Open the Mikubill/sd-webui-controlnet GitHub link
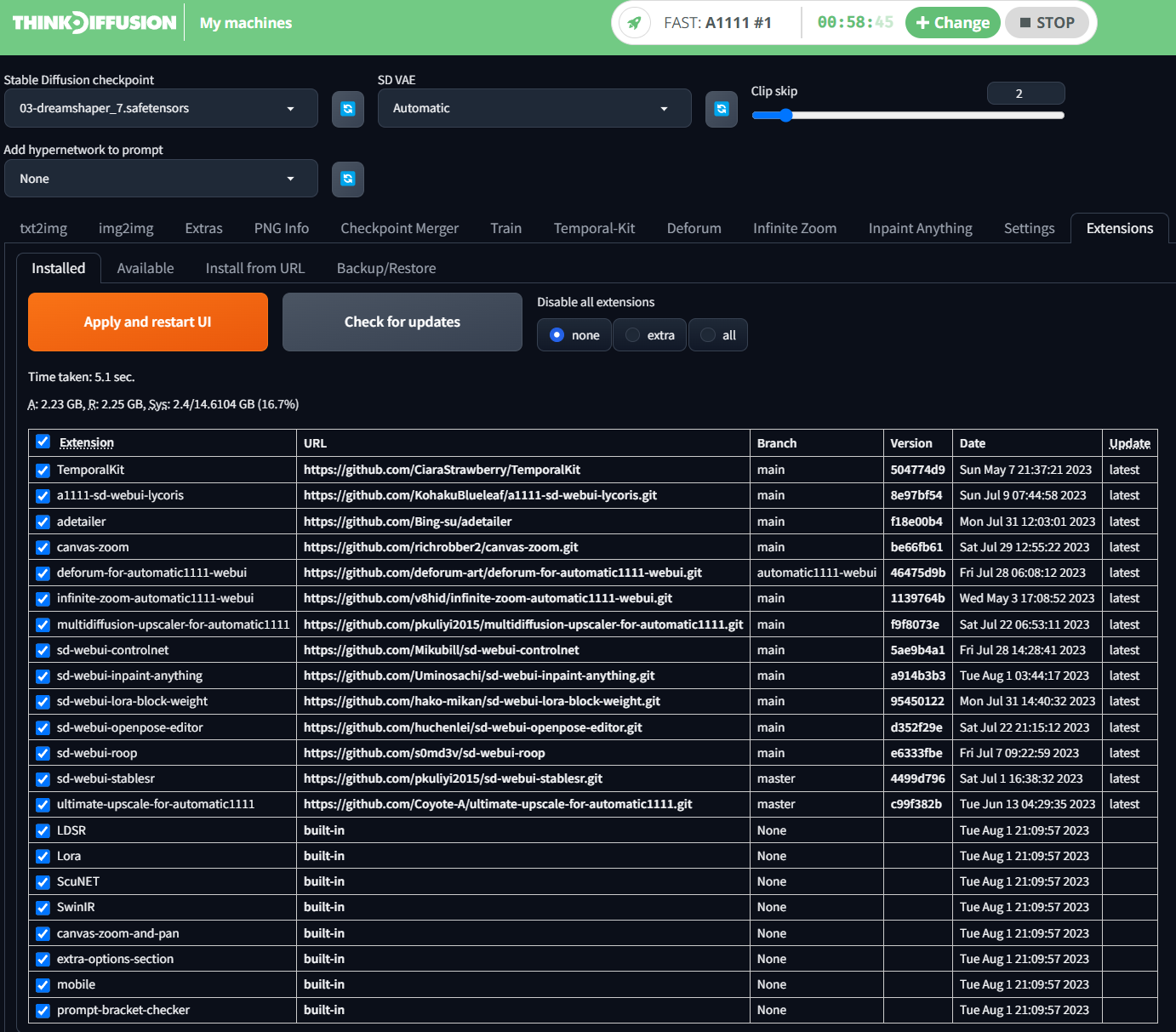1176x1032 pixels. point(441,650)
